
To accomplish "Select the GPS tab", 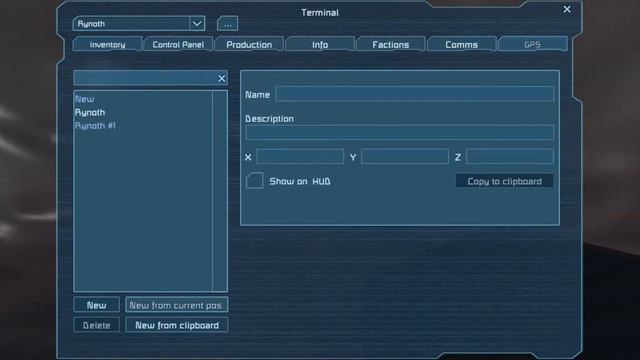I will coord(533,44).
